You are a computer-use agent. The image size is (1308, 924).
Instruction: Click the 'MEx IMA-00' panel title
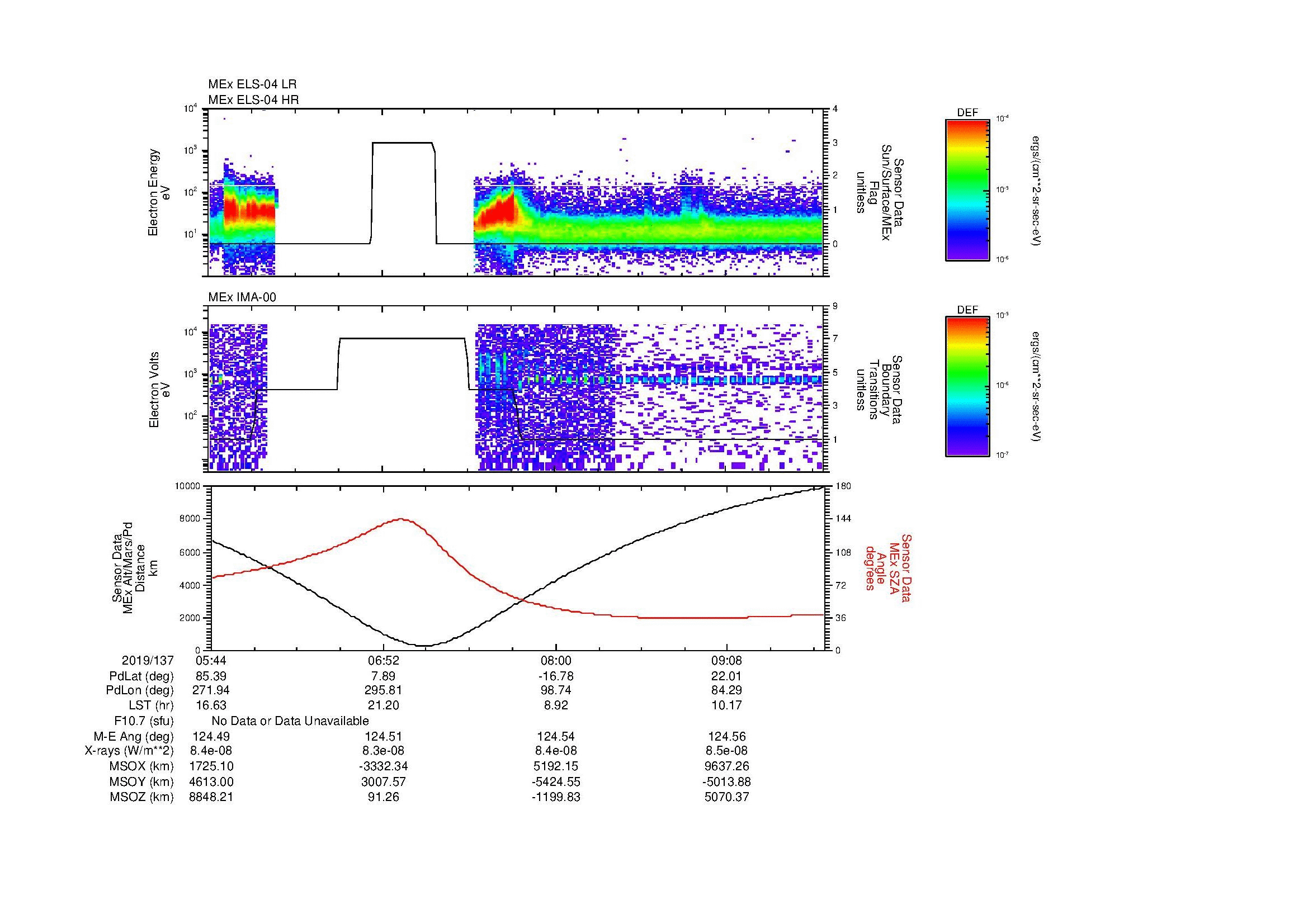(242, 297)
